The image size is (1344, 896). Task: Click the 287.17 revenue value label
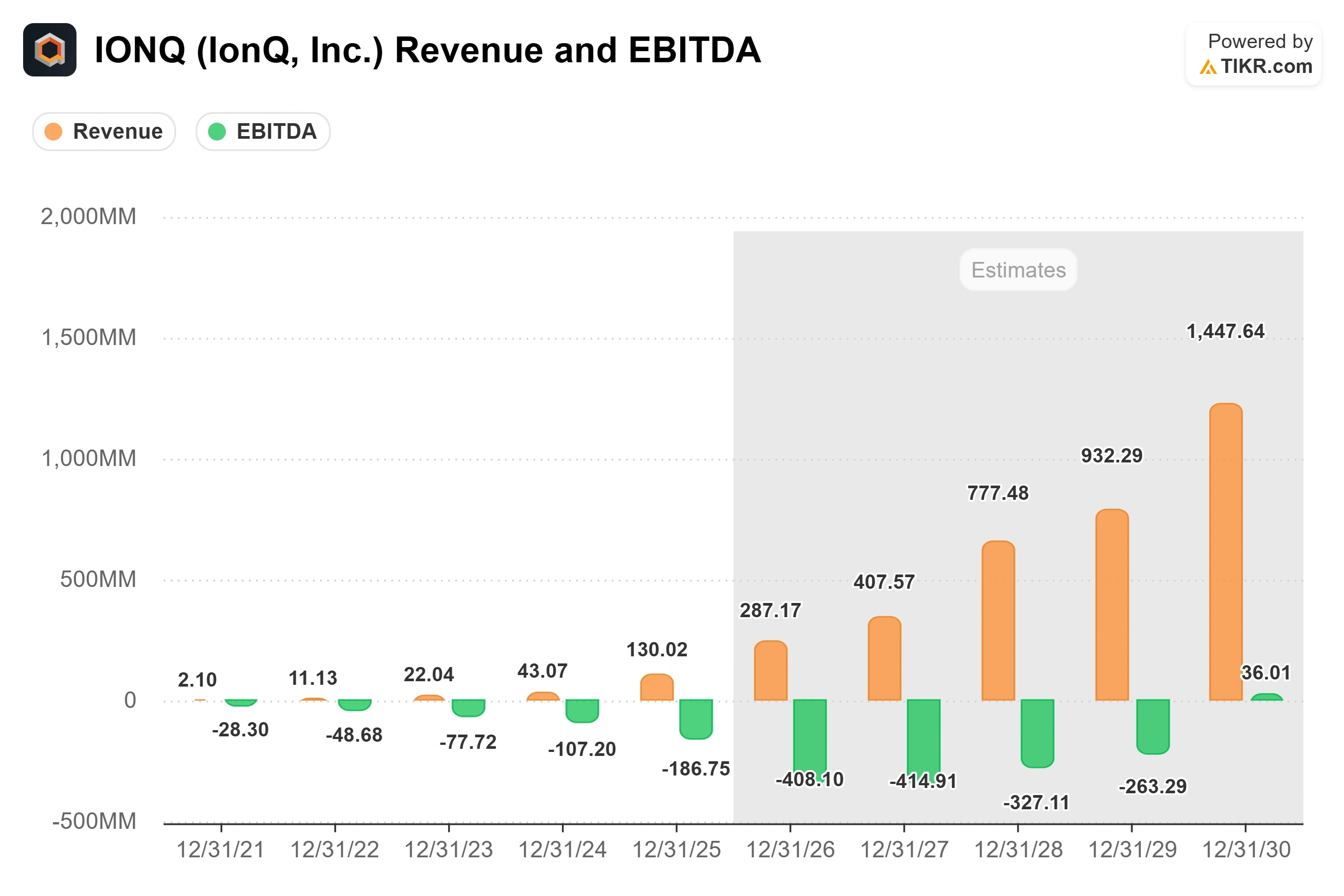coord(770,611)
